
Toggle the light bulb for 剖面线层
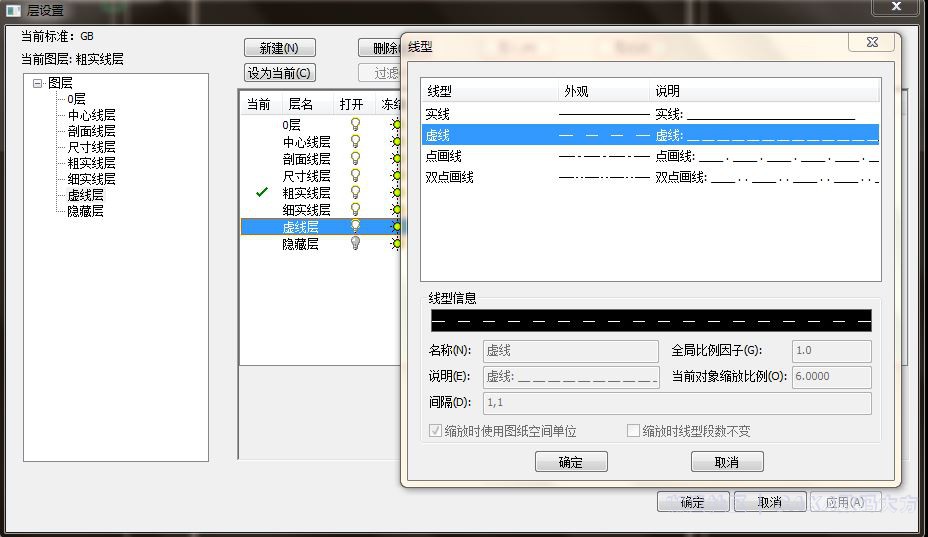click(x=355, y=159)
